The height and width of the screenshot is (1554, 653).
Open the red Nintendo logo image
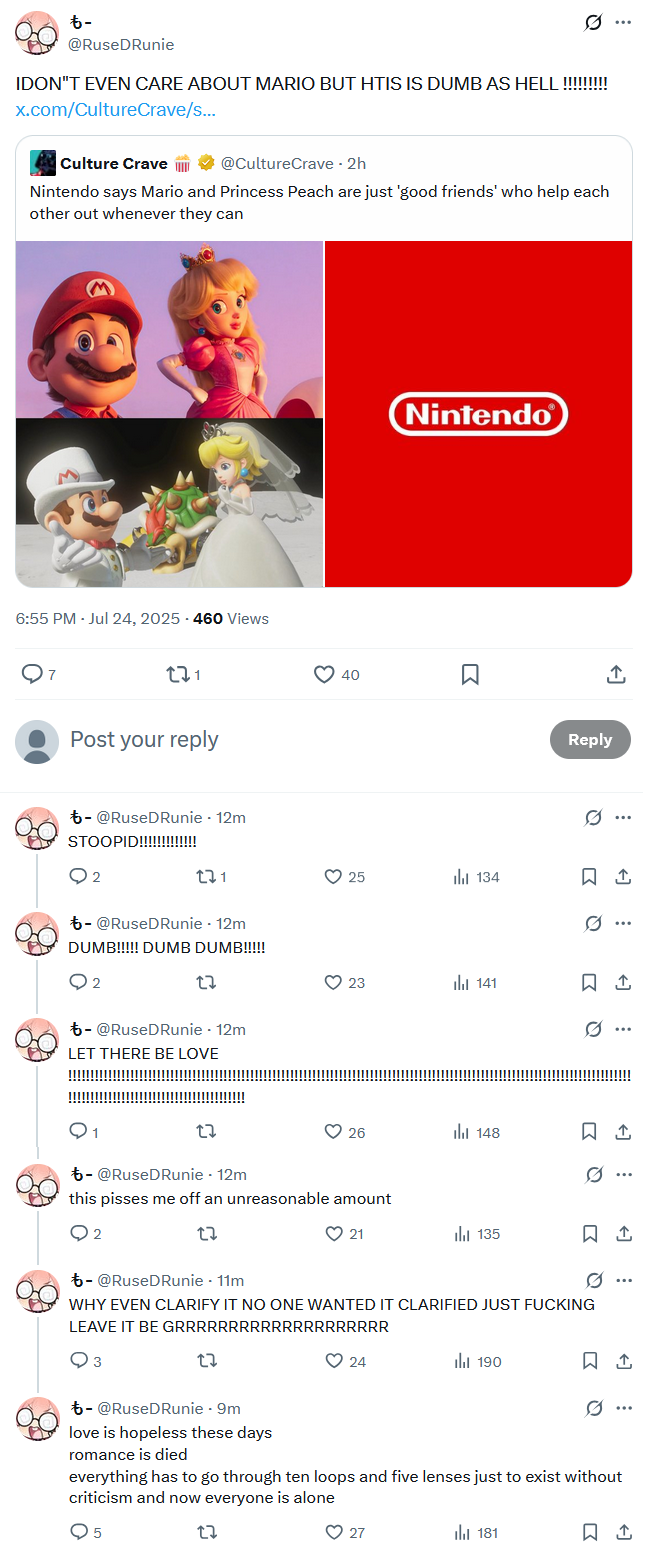[478, 414]
